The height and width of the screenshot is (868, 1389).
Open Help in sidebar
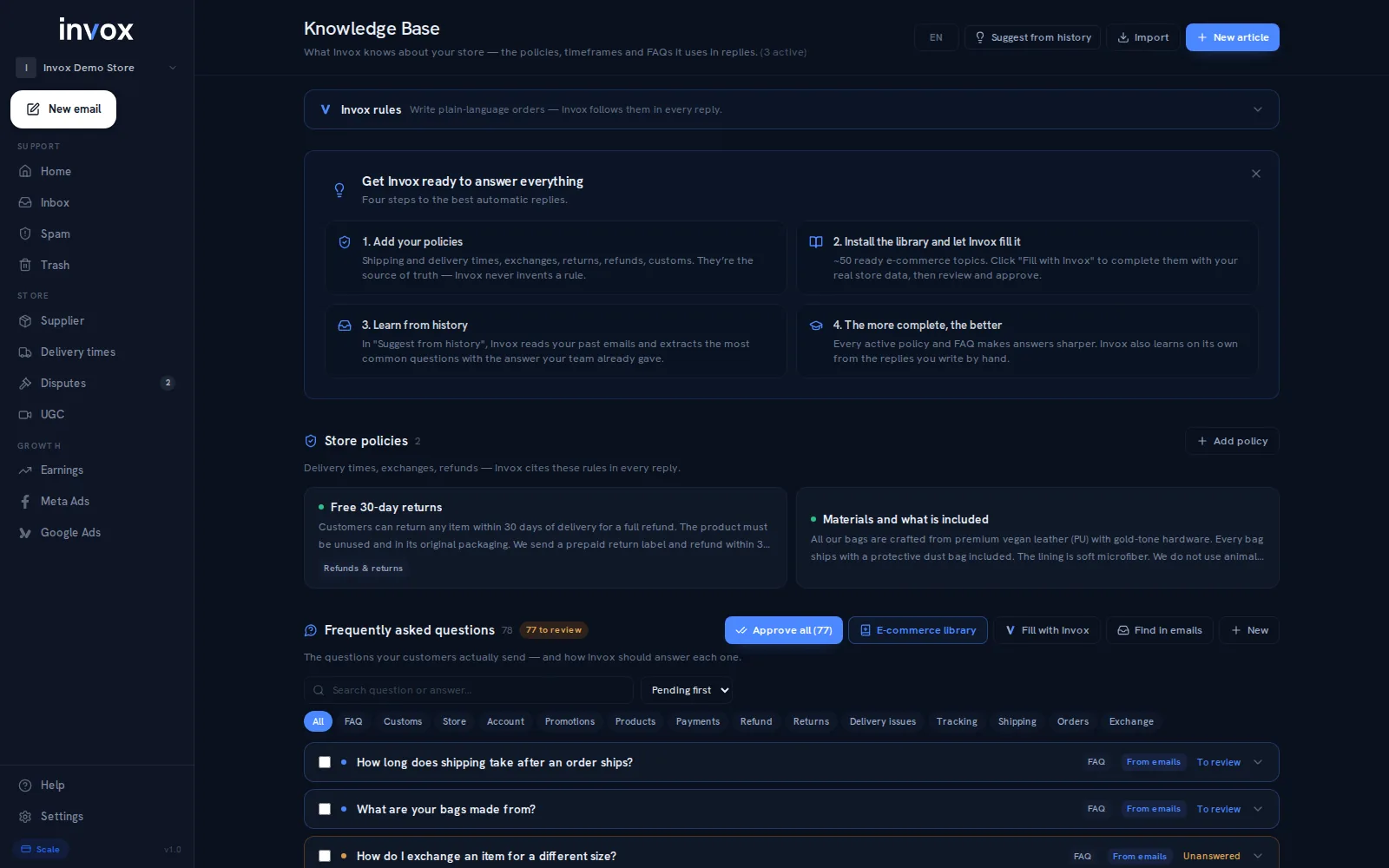[x=96, y=785]
